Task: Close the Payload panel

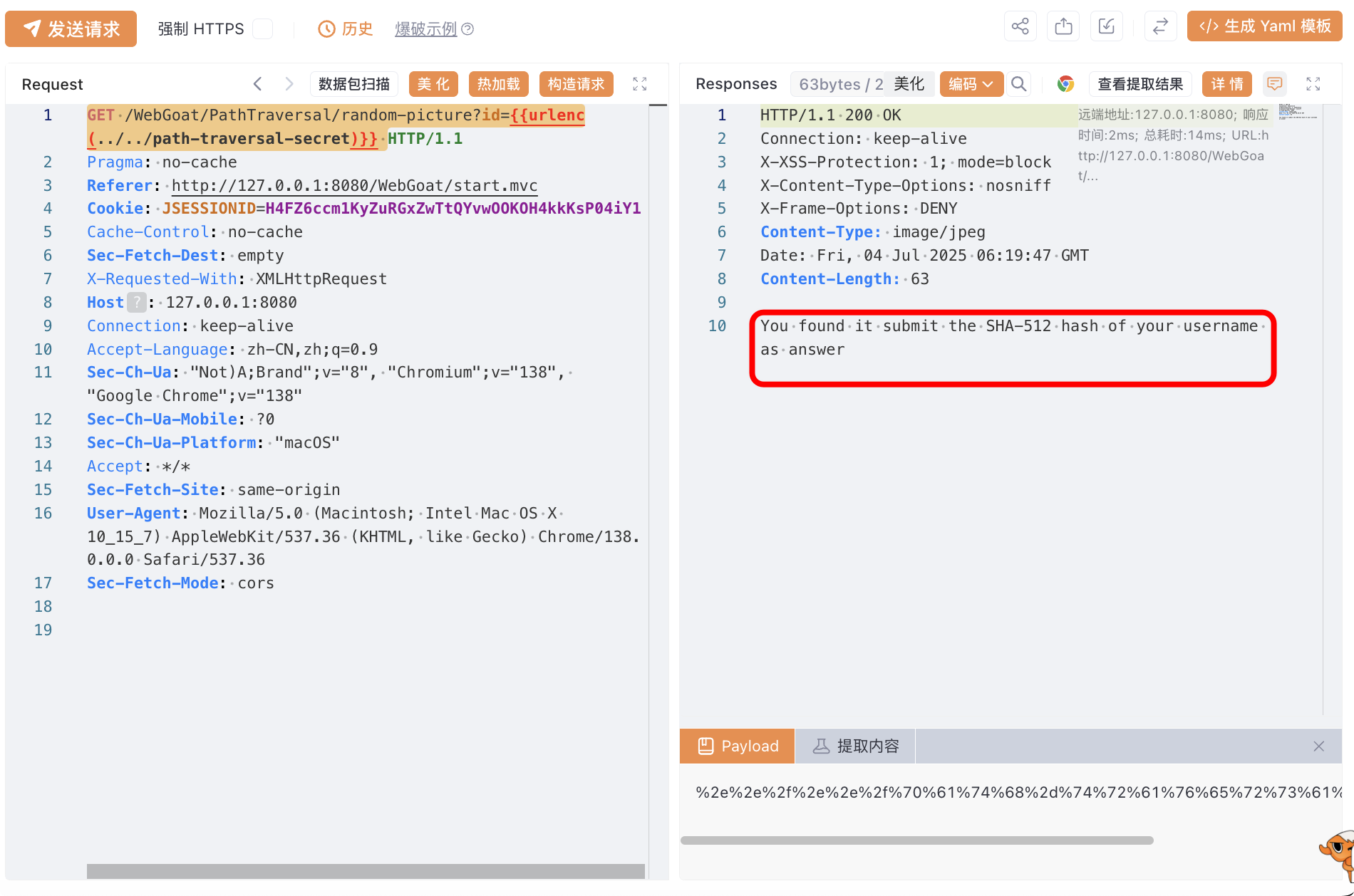Action: tap(1319, 746)
